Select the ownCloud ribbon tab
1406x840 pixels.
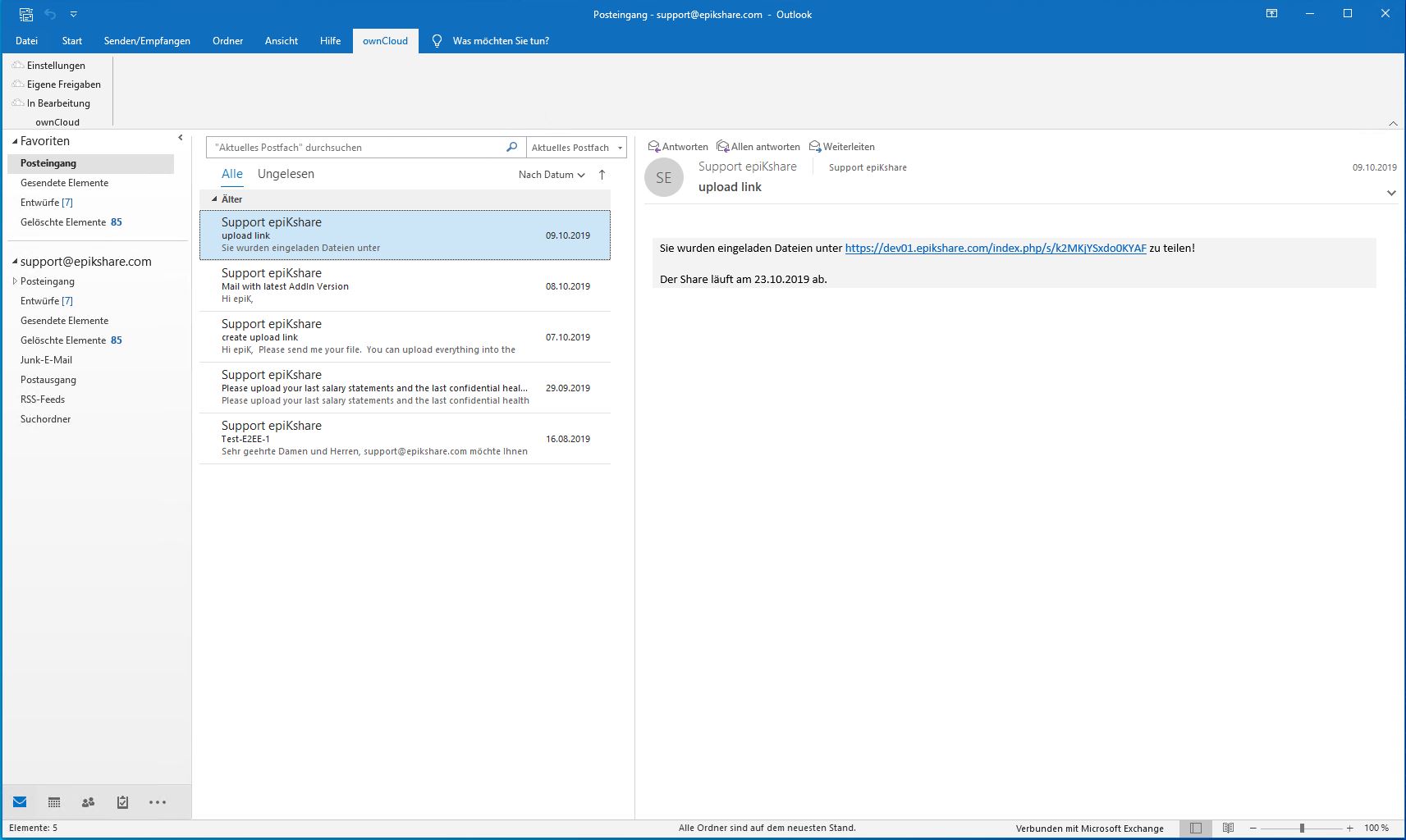(x=386, y=41)
